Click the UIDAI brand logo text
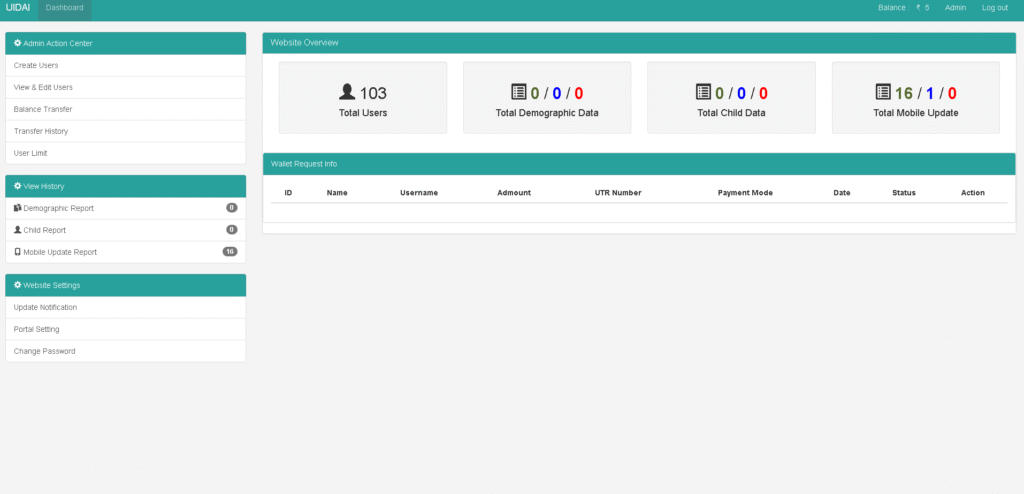 [18, 8]
